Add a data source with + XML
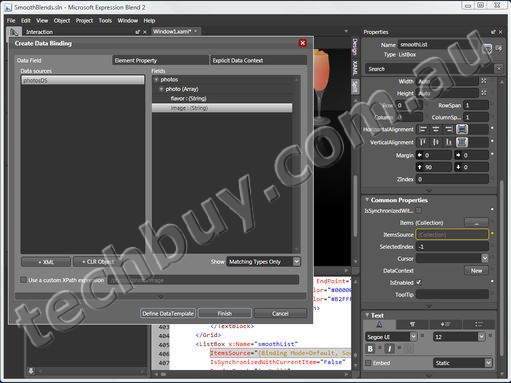The width and height of the screenshot is (511, 383). pos(46,262)
